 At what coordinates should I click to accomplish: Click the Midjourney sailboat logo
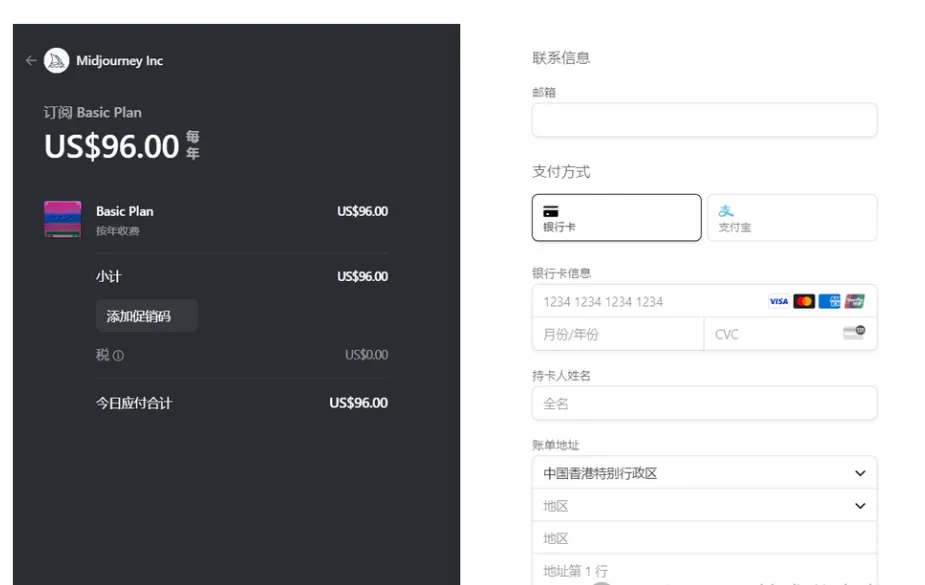tap(57, 60)
